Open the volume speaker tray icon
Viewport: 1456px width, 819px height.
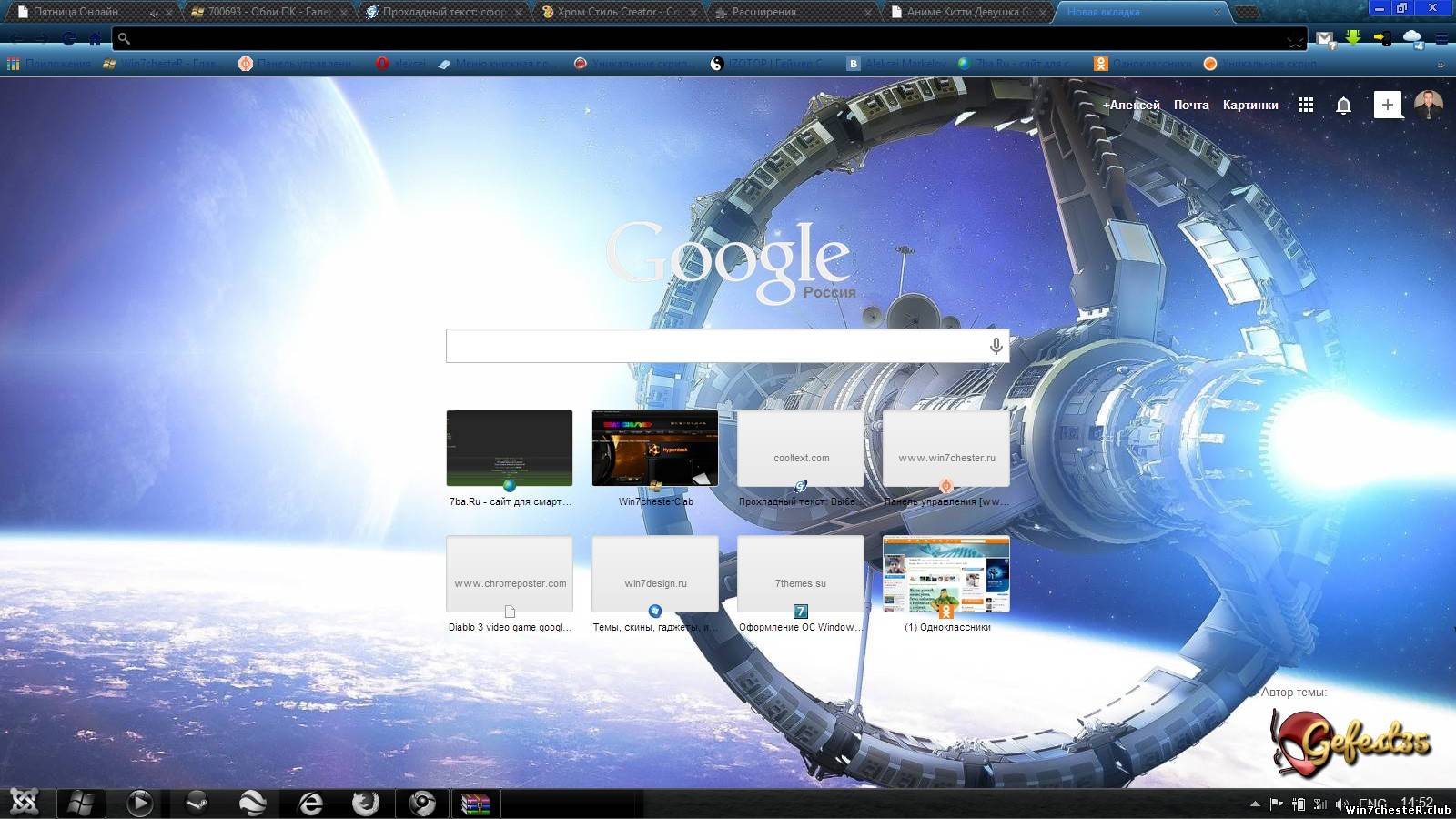point(1341,804)
